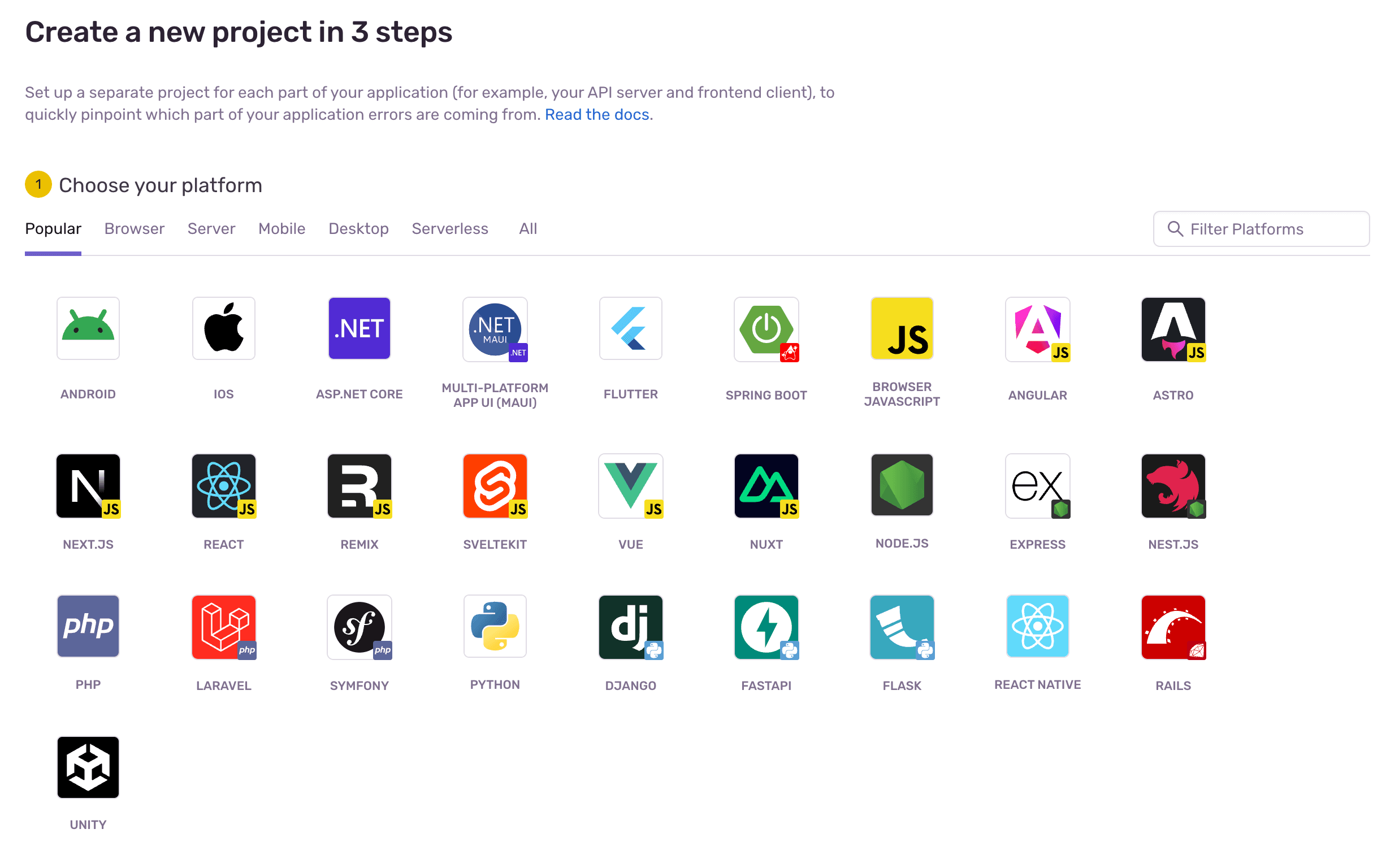Click the search magnifier icon in filter box
1386x868 pixels.
(x=1175, y=229)
